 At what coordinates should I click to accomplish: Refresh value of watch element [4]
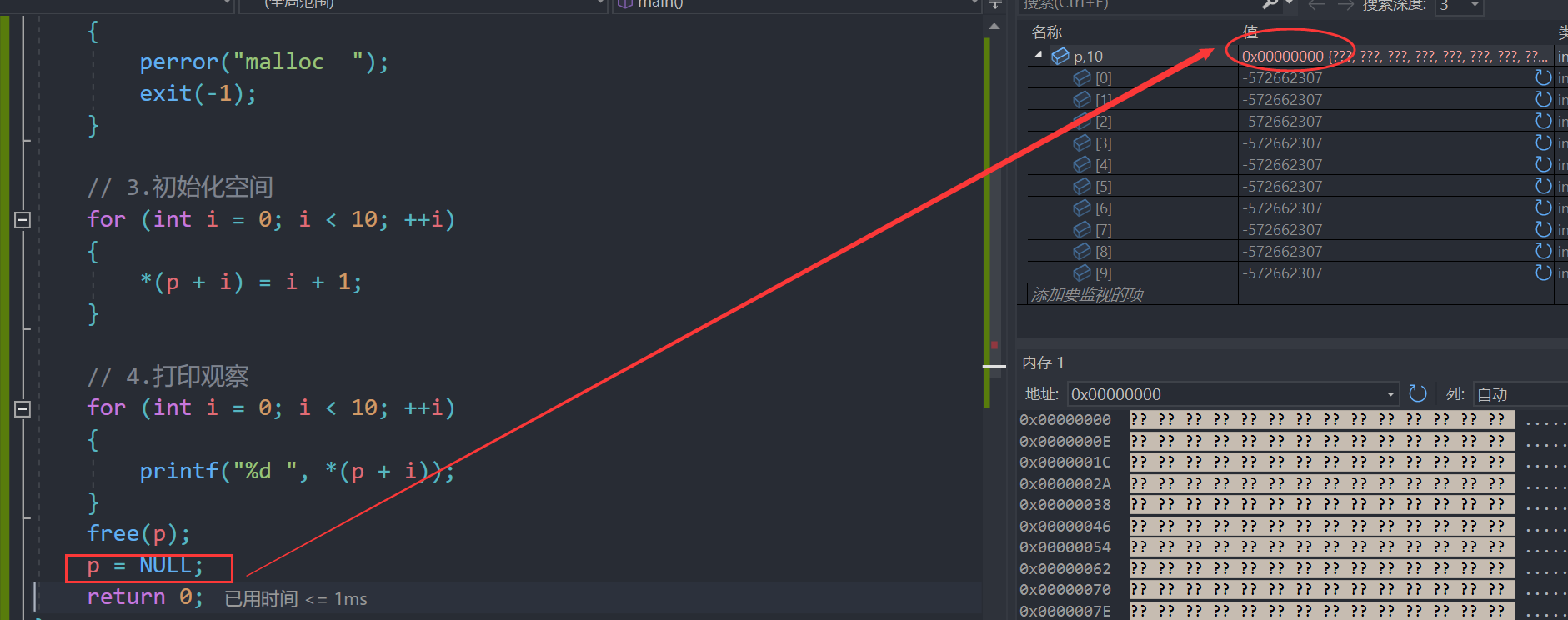tap(1543, 164)
